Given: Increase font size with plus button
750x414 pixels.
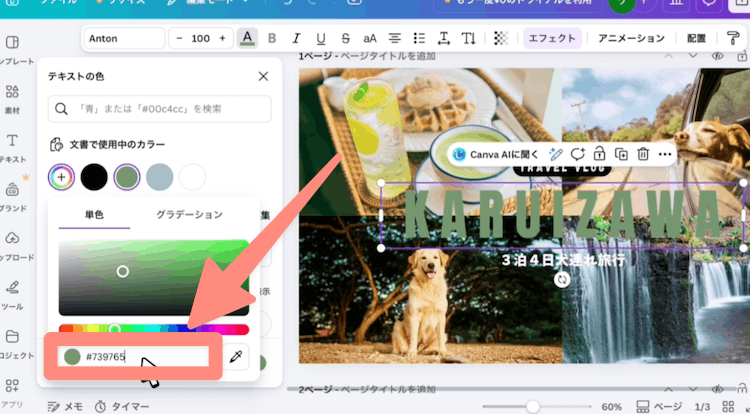Looking at the screenshot, I should [x=222, y=38].
